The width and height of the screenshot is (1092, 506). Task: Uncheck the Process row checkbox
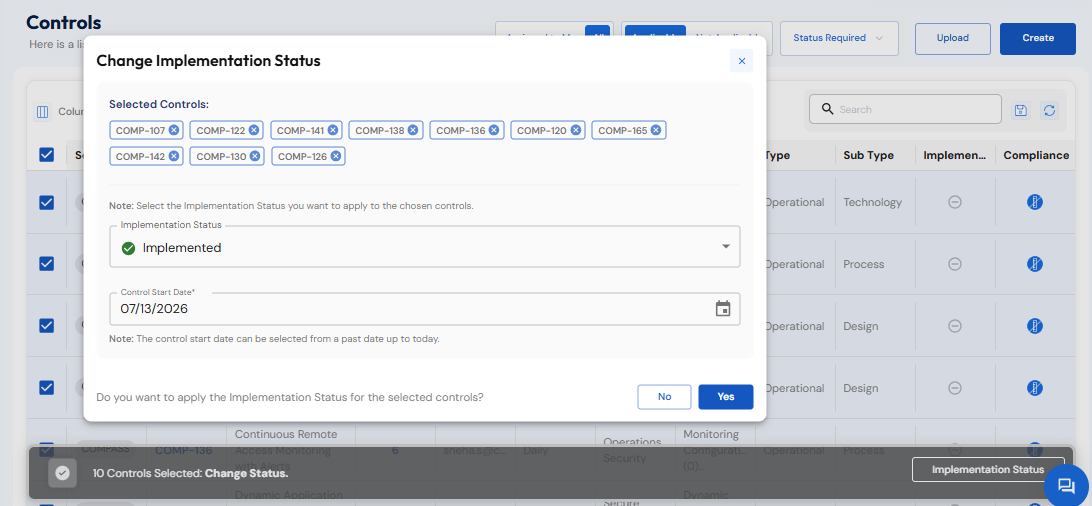[x=47, y=264]
